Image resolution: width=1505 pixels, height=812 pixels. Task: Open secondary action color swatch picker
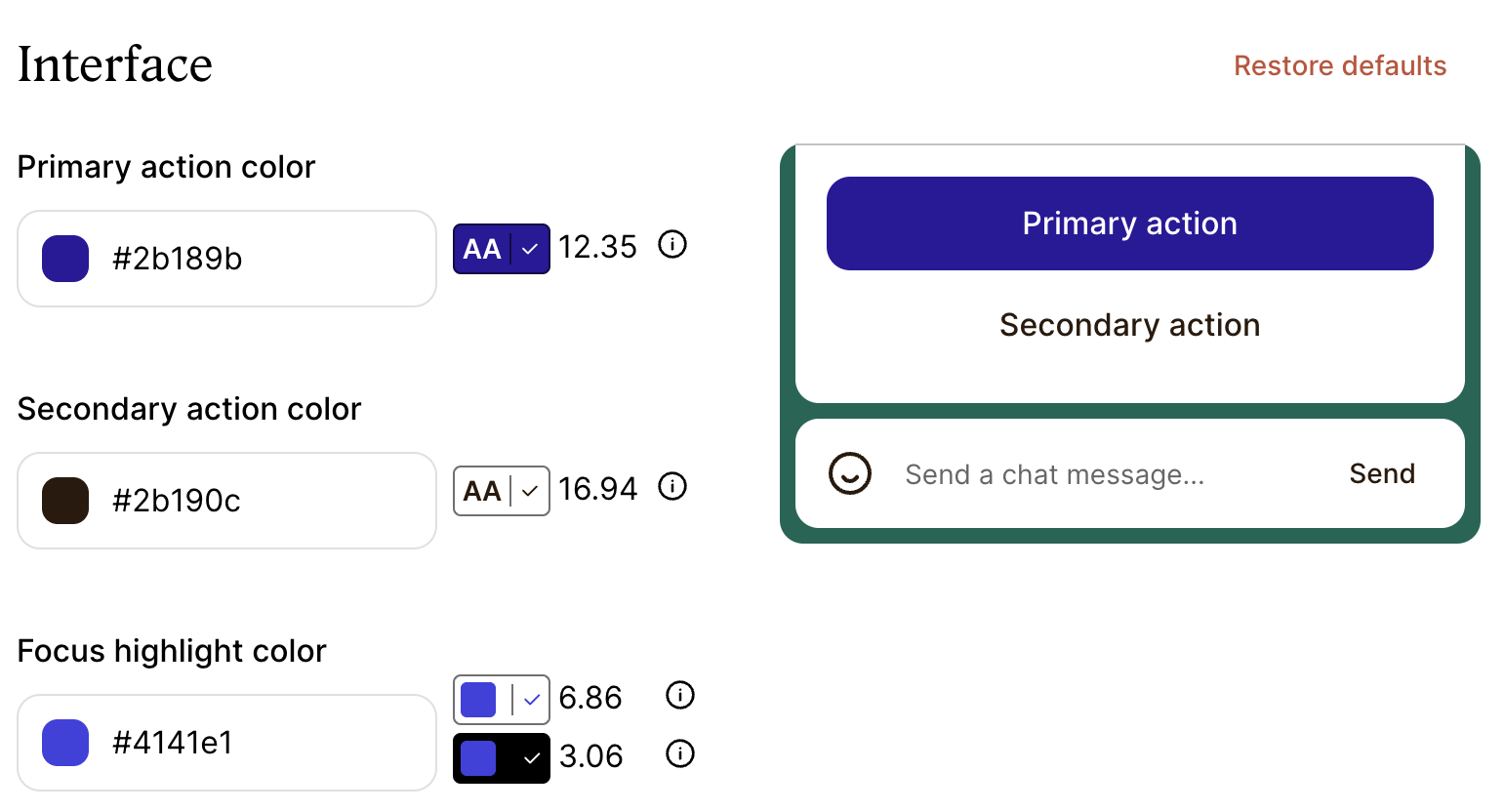pos(65,501)
